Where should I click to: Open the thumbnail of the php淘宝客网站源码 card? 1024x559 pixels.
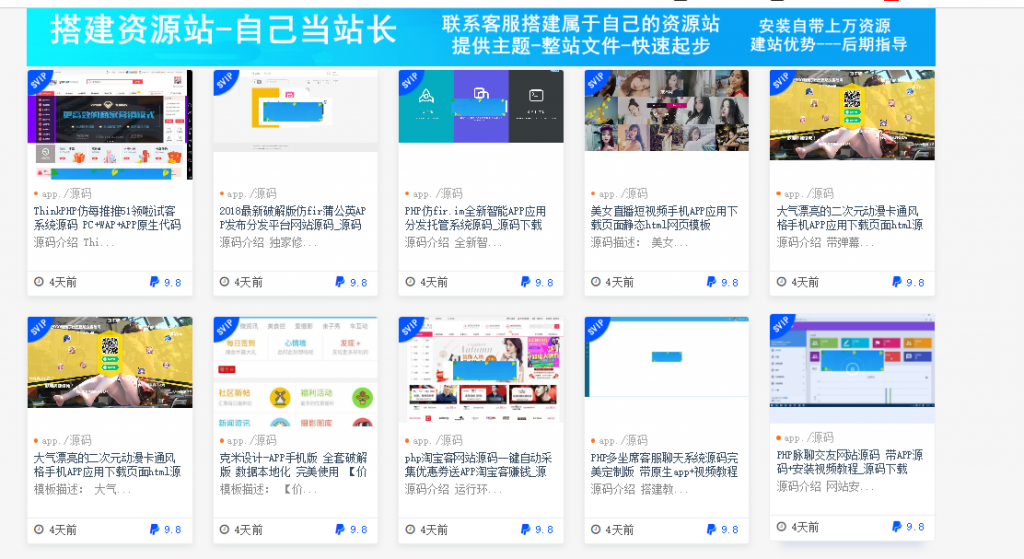tap(481, 370)
